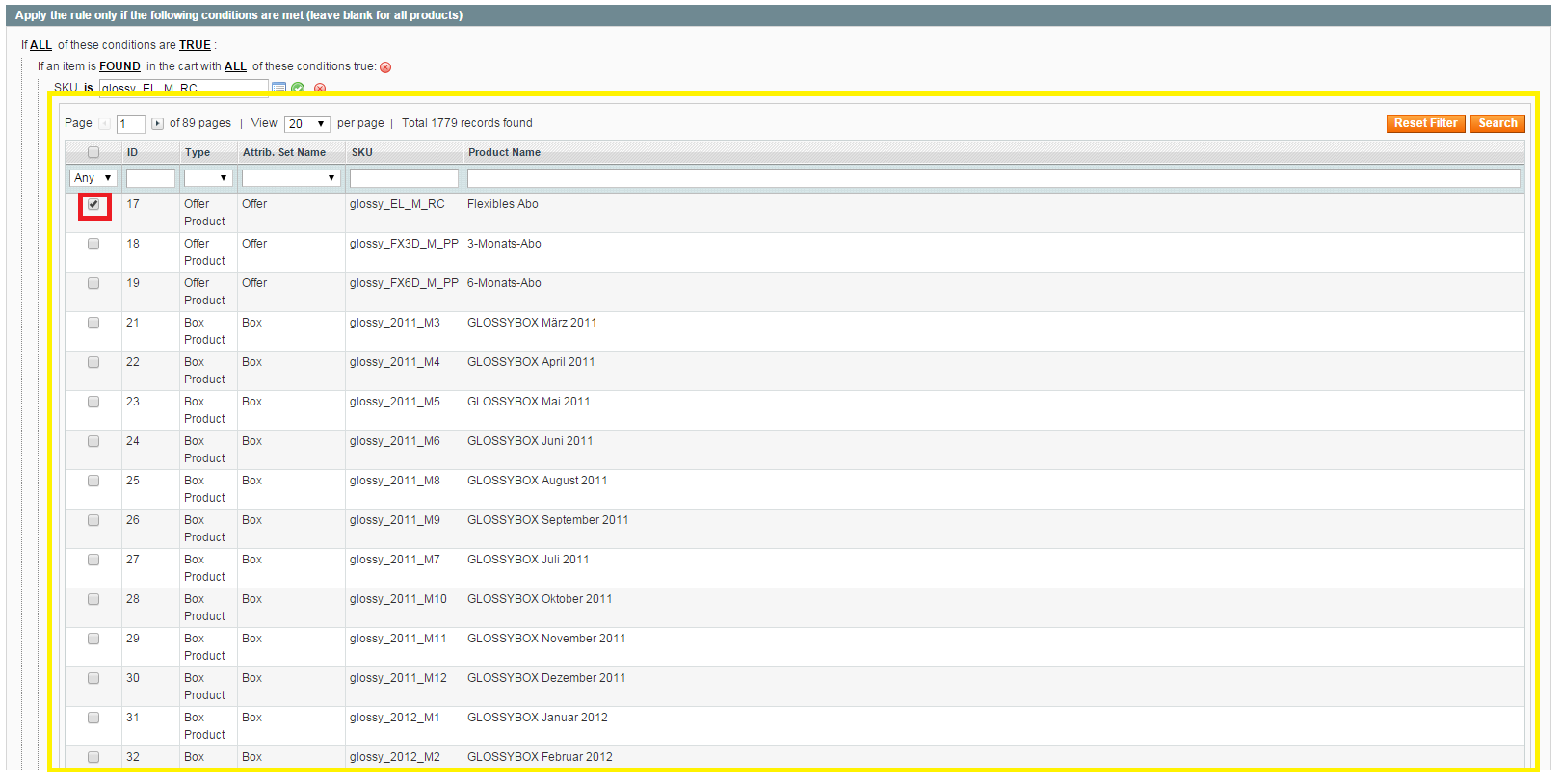1561x784 pixels.
Task: Open the 'Any' selection filter dropdown
Action: point(93,178)
